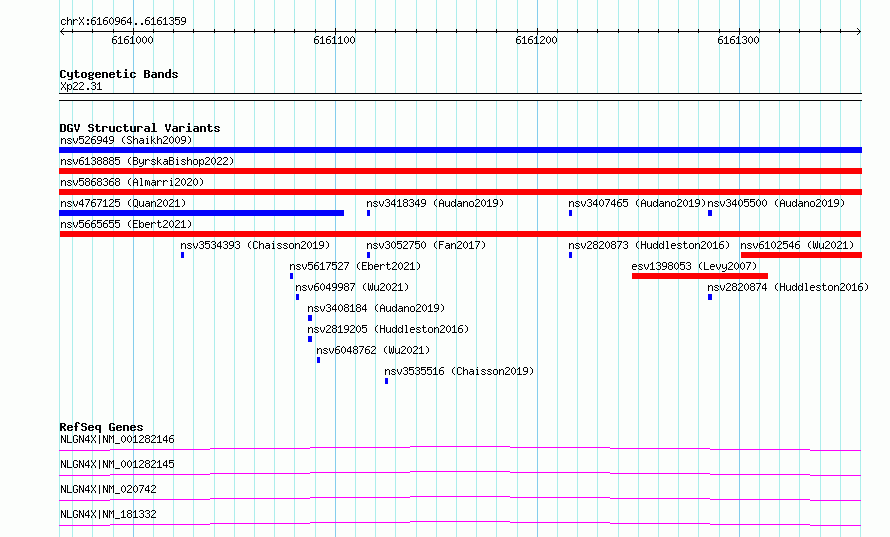The width and height of the screenshot is (890, 537).
Task: Select the nsv6138885 (ByrskaBishop2022) red bar
Action: tap(460, 171)
